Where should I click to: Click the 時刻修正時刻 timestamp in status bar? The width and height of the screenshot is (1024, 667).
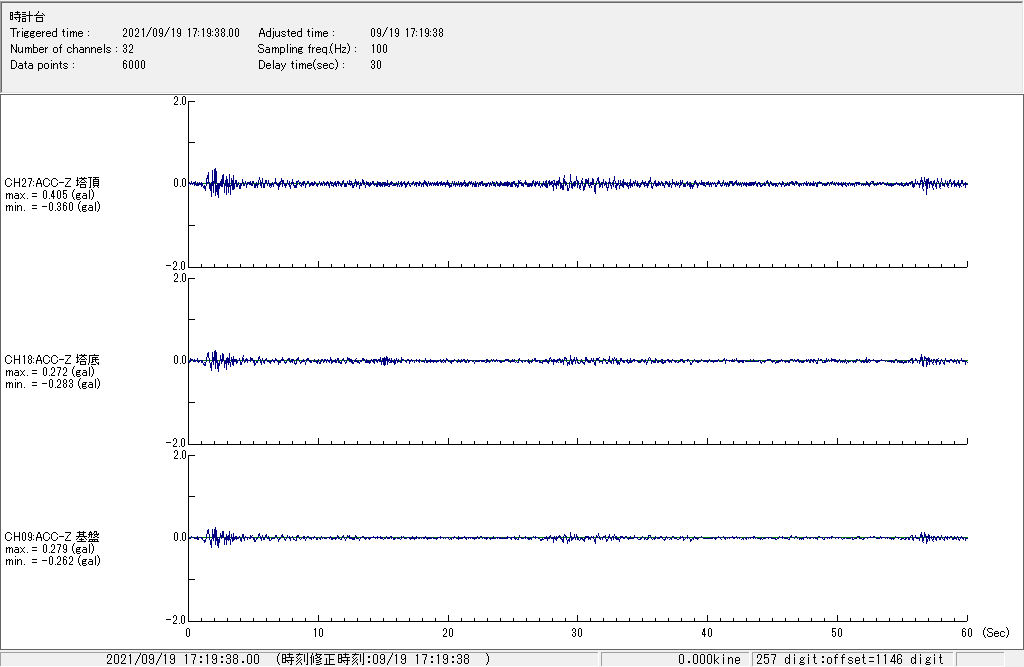[x=383, y=660]
